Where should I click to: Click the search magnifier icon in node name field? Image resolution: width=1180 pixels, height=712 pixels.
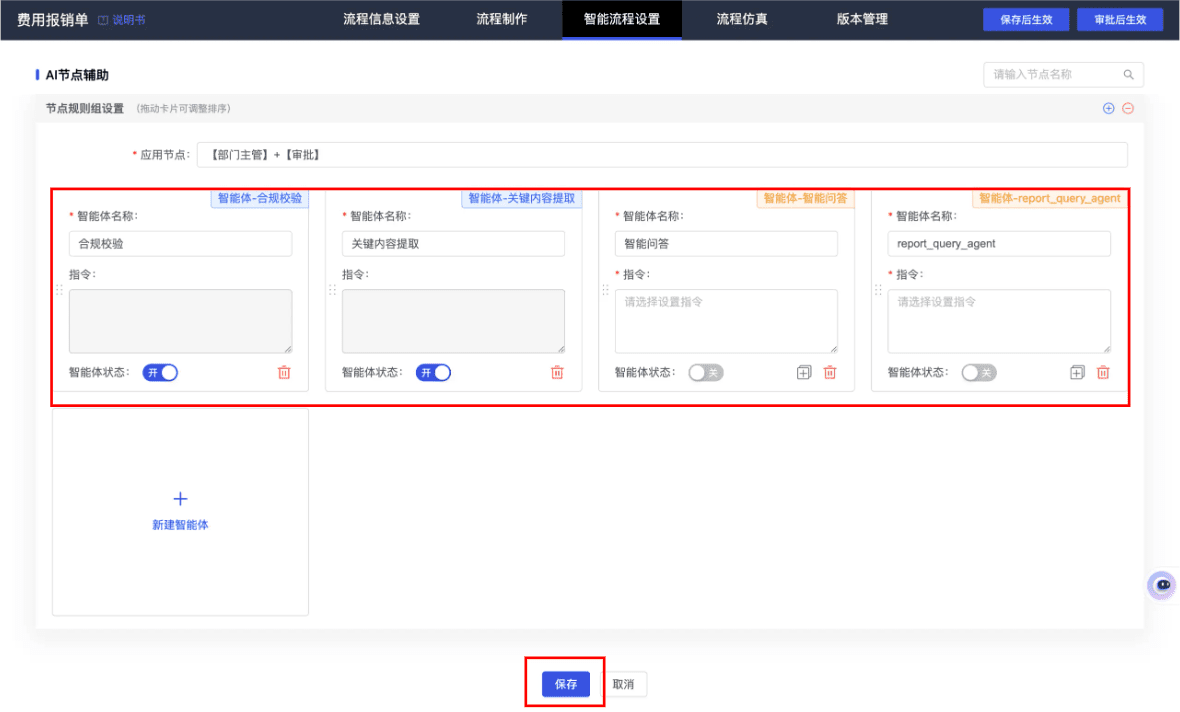click(x=1128, y=75)
